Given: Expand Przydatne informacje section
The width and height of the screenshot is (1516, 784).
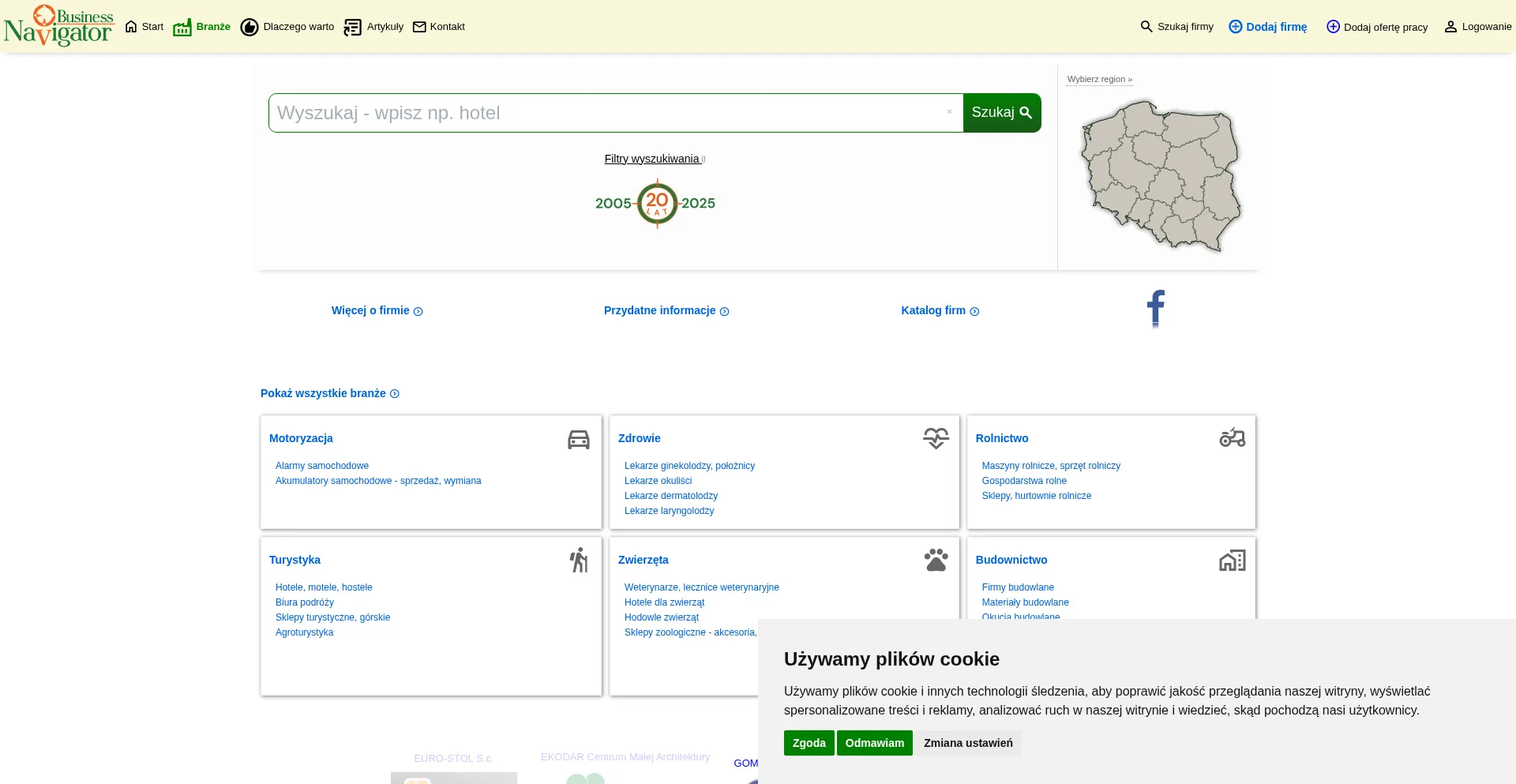Looking at the screenshot, I should (666, 310).
